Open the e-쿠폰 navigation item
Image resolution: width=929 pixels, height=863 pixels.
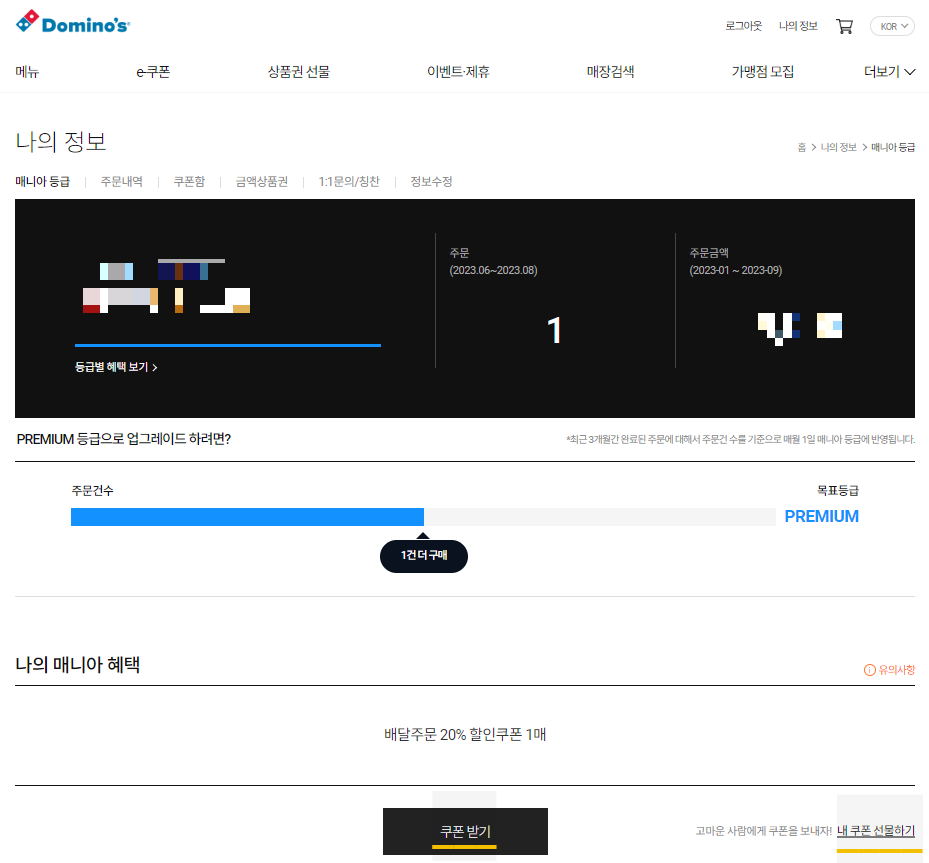(x=153, y=72)
